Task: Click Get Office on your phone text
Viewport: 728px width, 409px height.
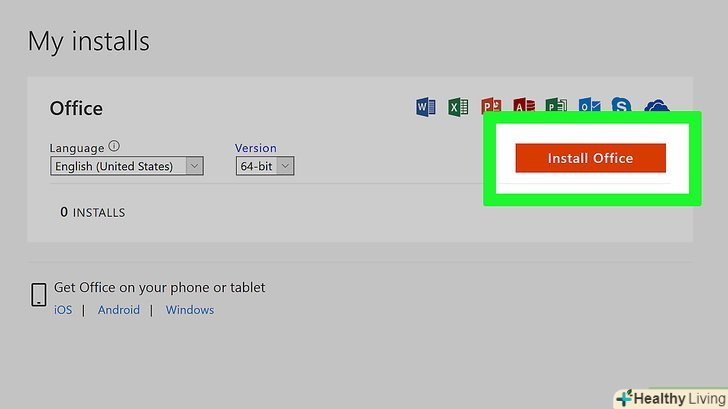Action: pos(160,287)
